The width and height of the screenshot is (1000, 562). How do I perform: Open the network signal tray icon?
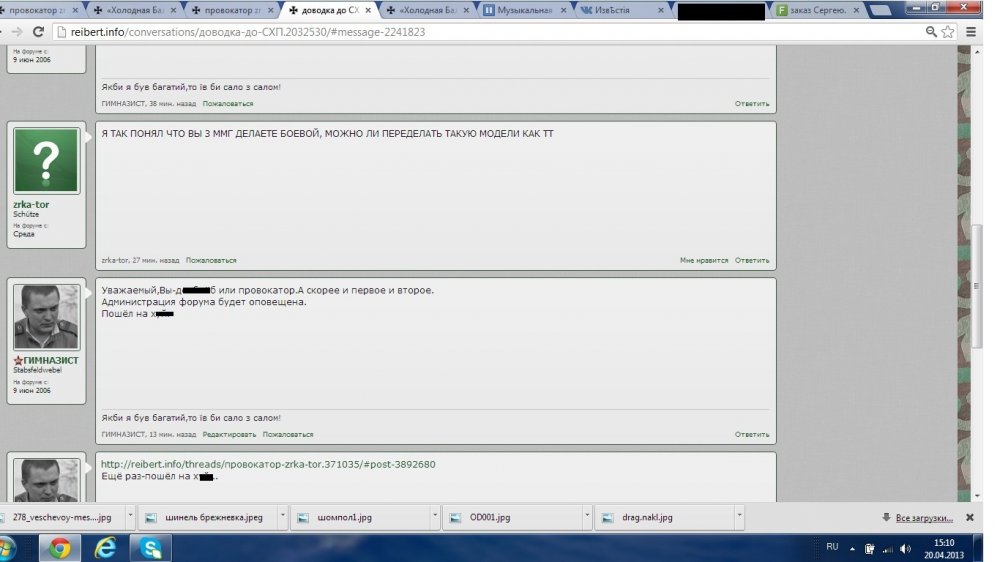coord(888,549)
